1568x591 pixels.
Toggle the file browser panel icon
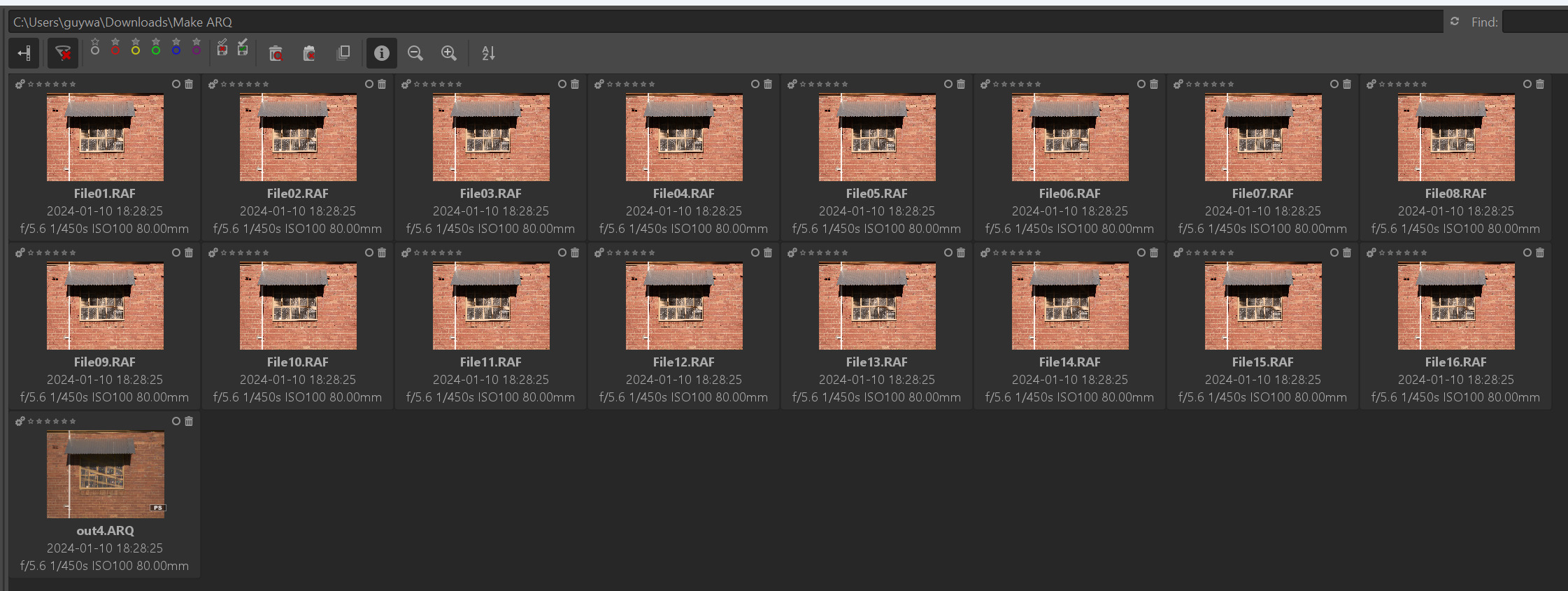(x=24, y=53)
